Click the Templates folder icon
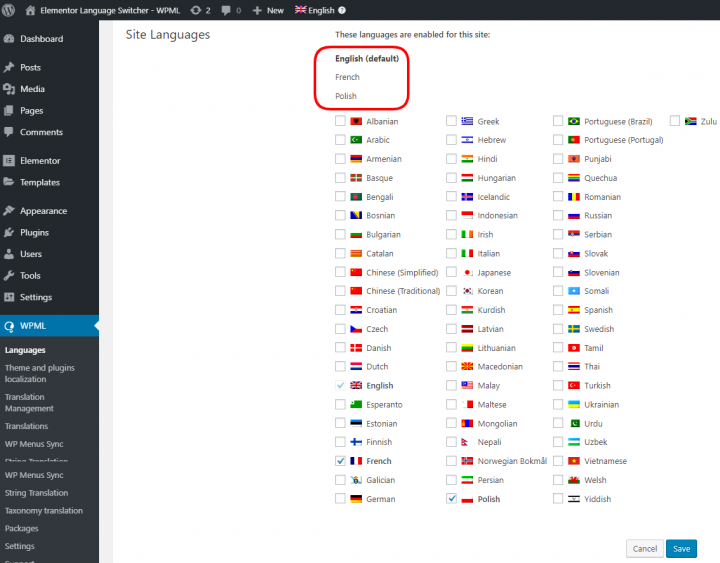720x563 pixels. coord(9,182)
